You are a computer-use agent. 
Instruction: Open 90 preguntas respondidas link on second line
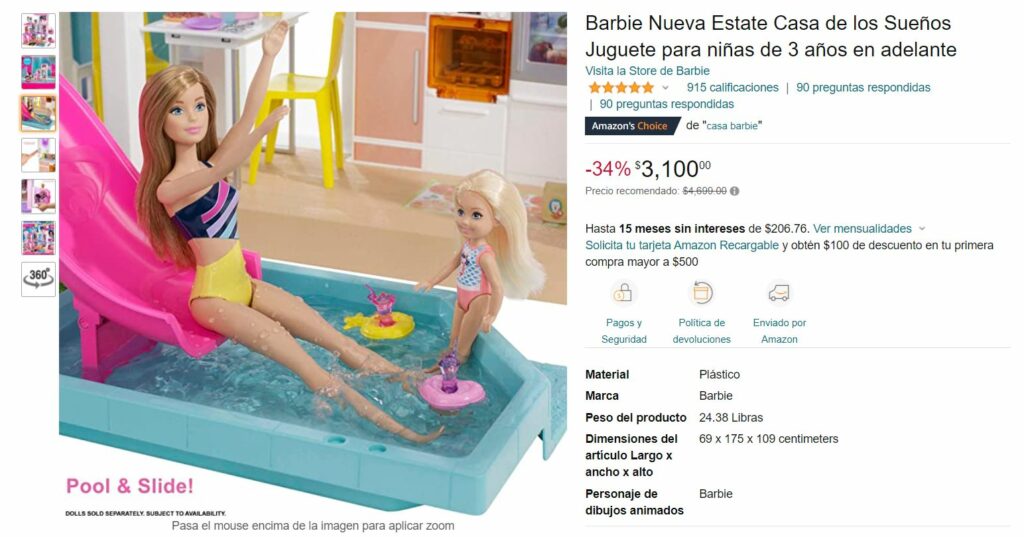point(667,104)
